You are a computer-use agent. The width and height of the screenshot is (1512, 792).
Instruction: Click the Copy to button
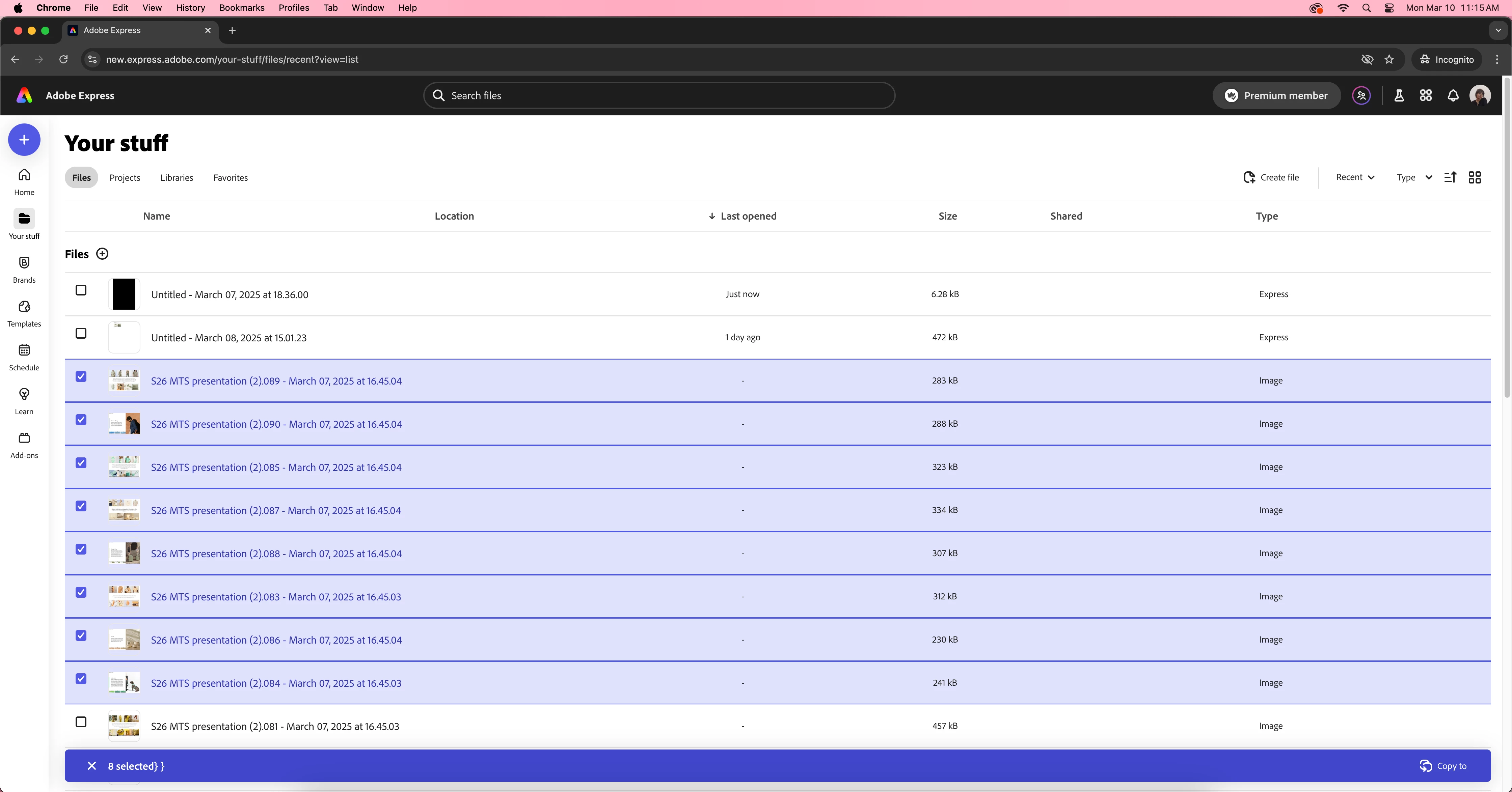point(1443,766)
